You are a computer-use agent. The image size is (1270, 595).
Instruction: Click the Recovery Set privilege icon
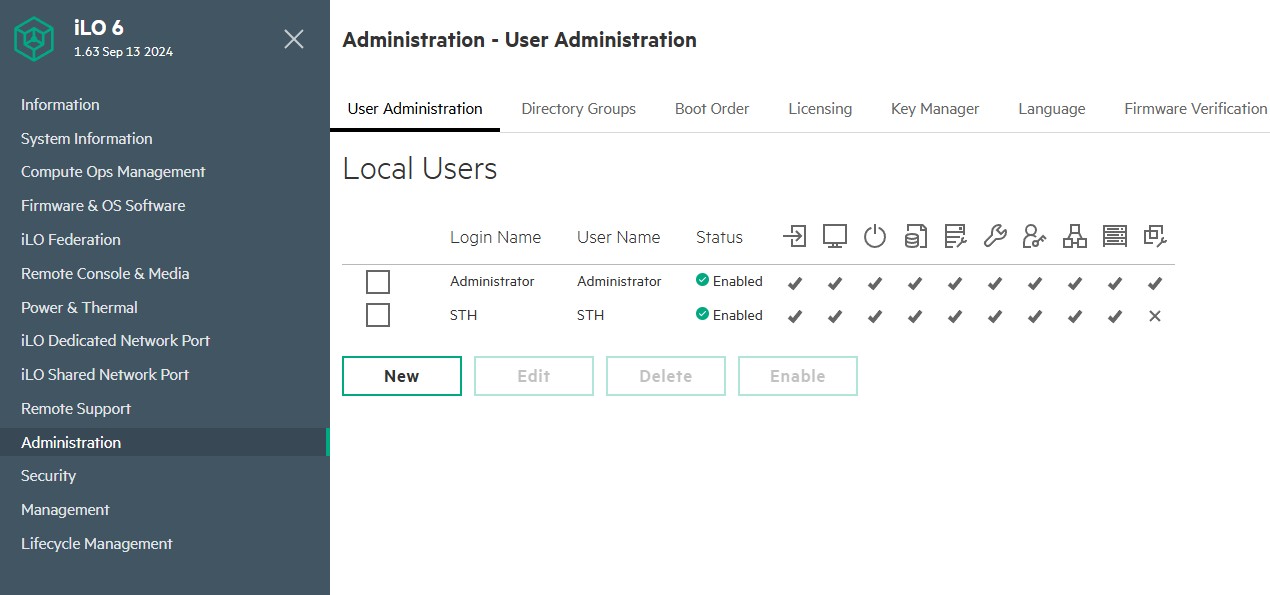tap(1155, 236)
